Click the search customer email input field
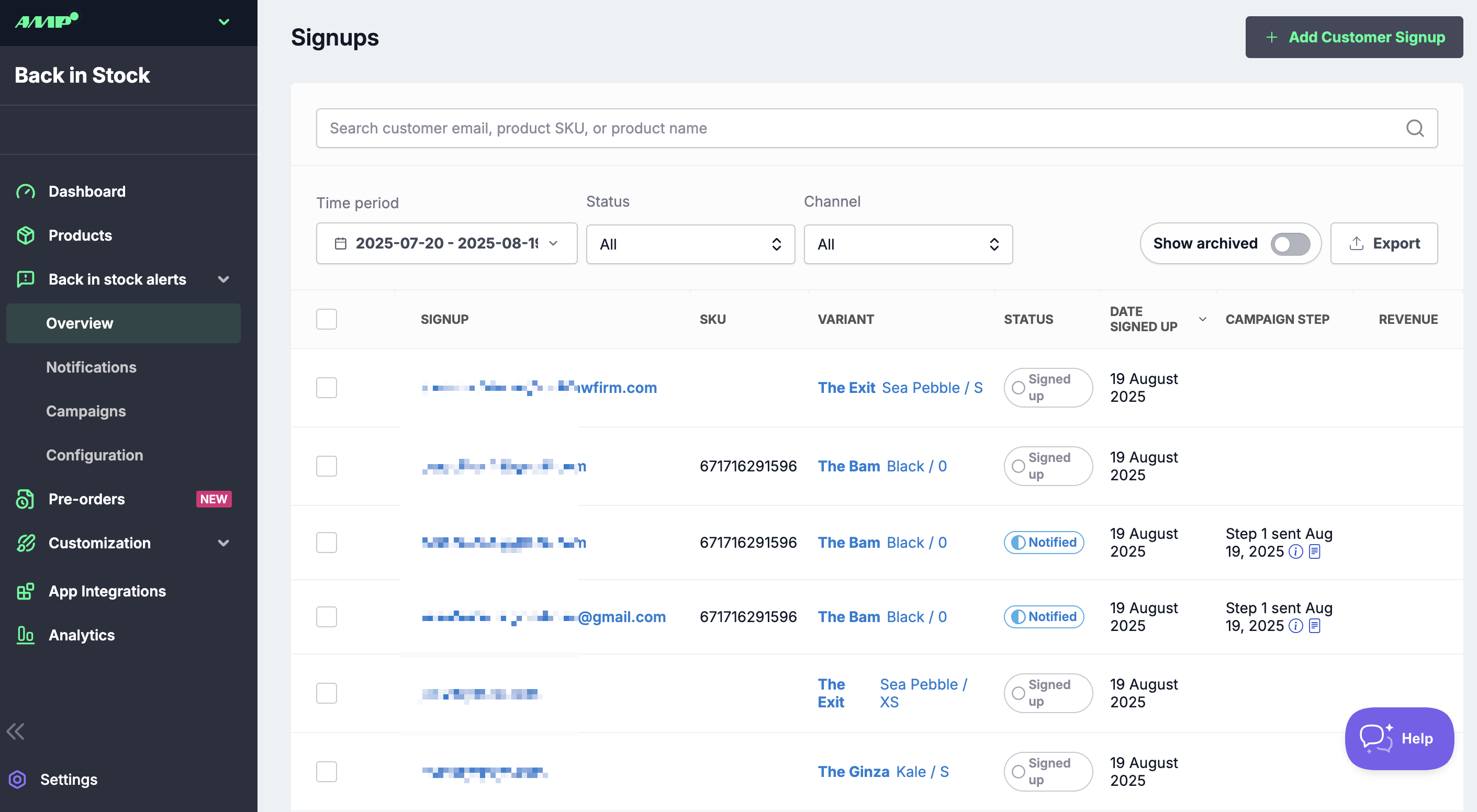The height and width of the screenshot is (812, 1477). [877, 128]
